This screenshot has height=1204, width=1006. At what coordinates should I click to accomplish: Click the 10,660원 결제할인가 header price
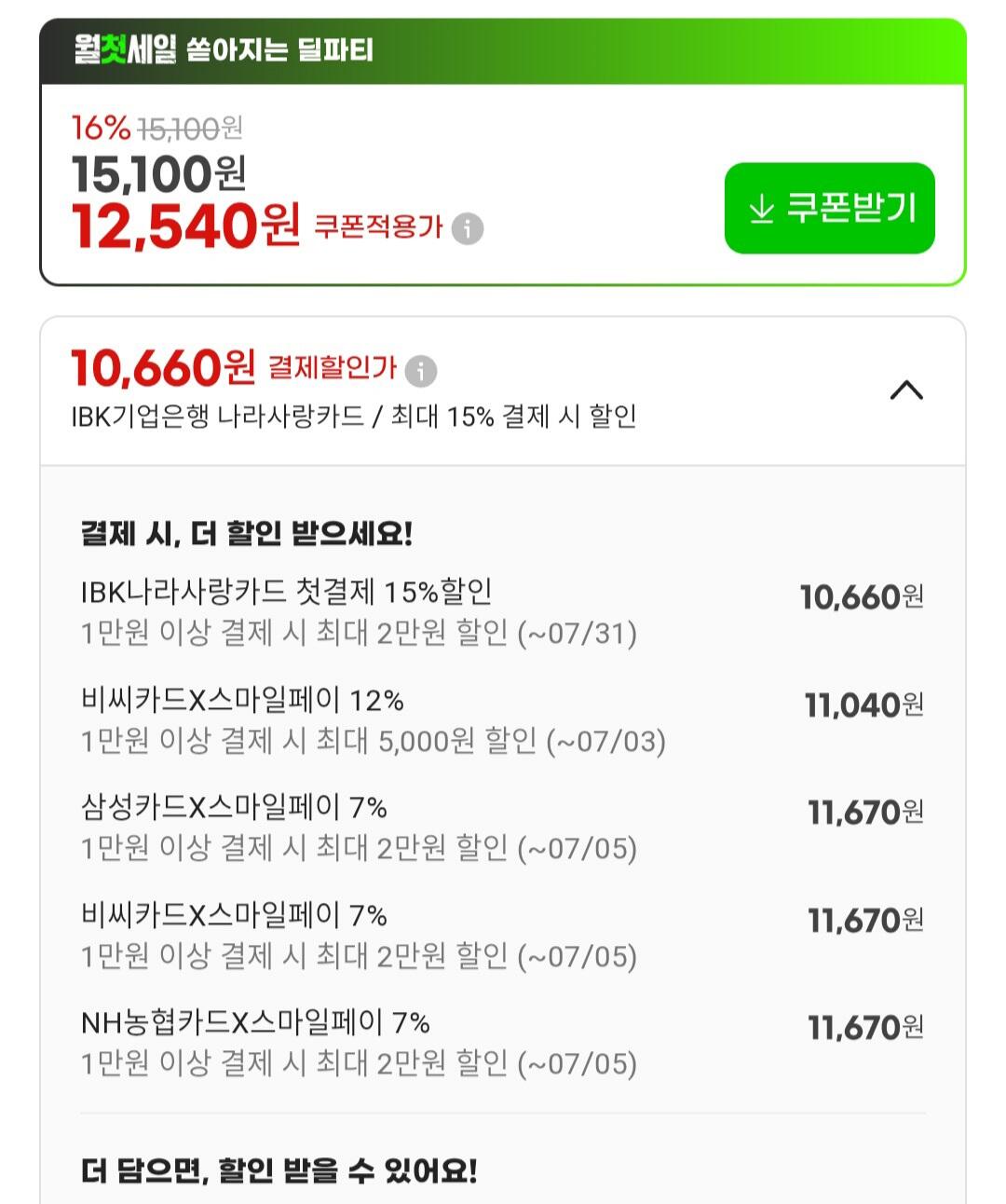click(163, 368)
